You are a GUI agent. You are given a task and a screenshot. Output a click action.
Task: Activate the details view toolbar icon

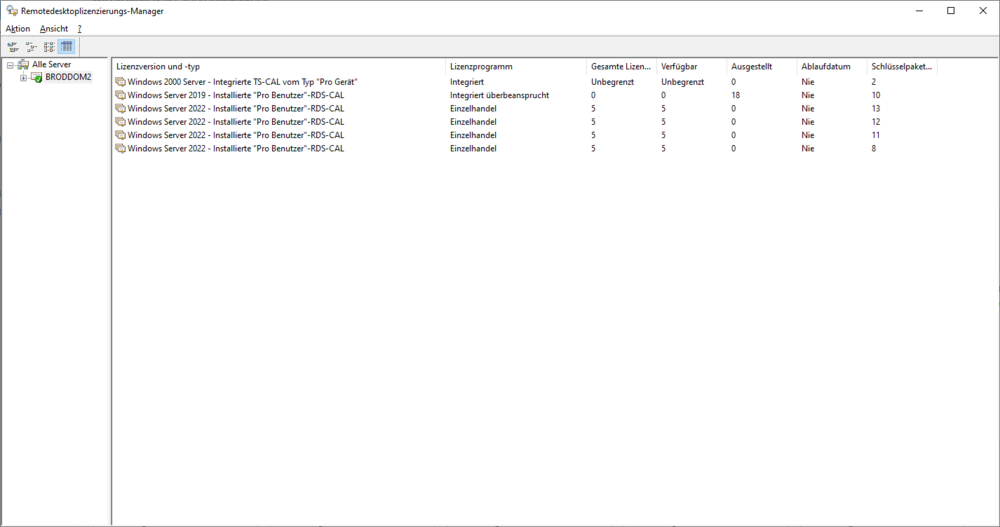click(67, 47)
